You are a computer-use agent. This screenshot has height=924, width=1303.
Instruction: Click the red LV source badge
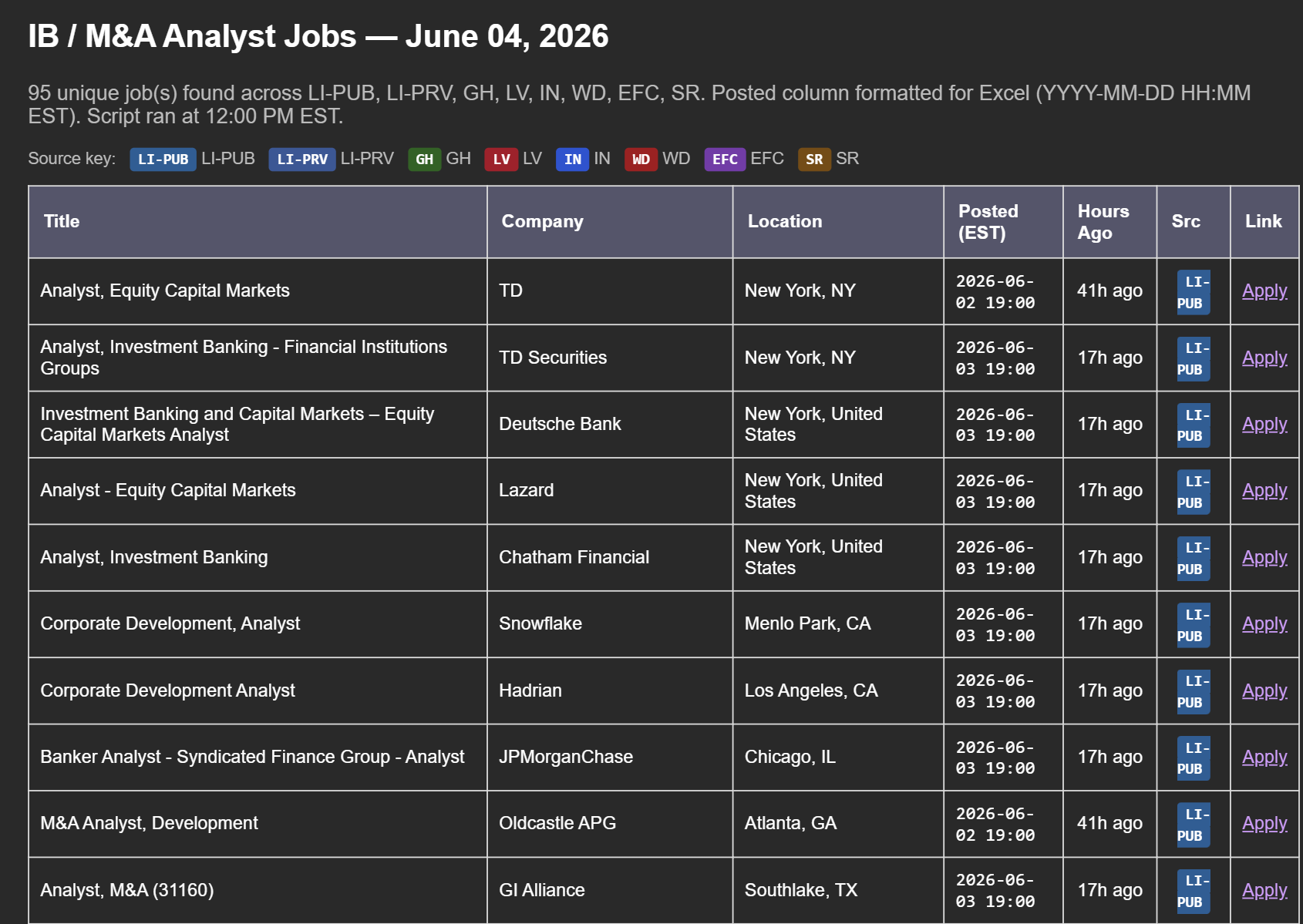[501, 160]
